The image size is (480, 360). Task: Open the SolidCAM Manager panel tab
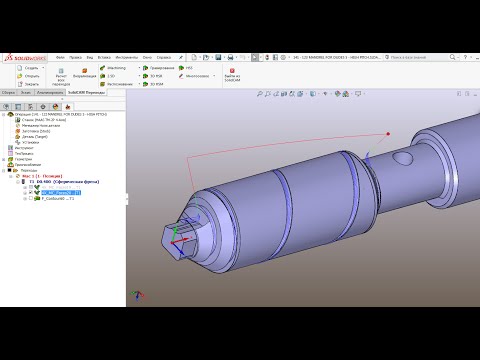tap(68, 107)
